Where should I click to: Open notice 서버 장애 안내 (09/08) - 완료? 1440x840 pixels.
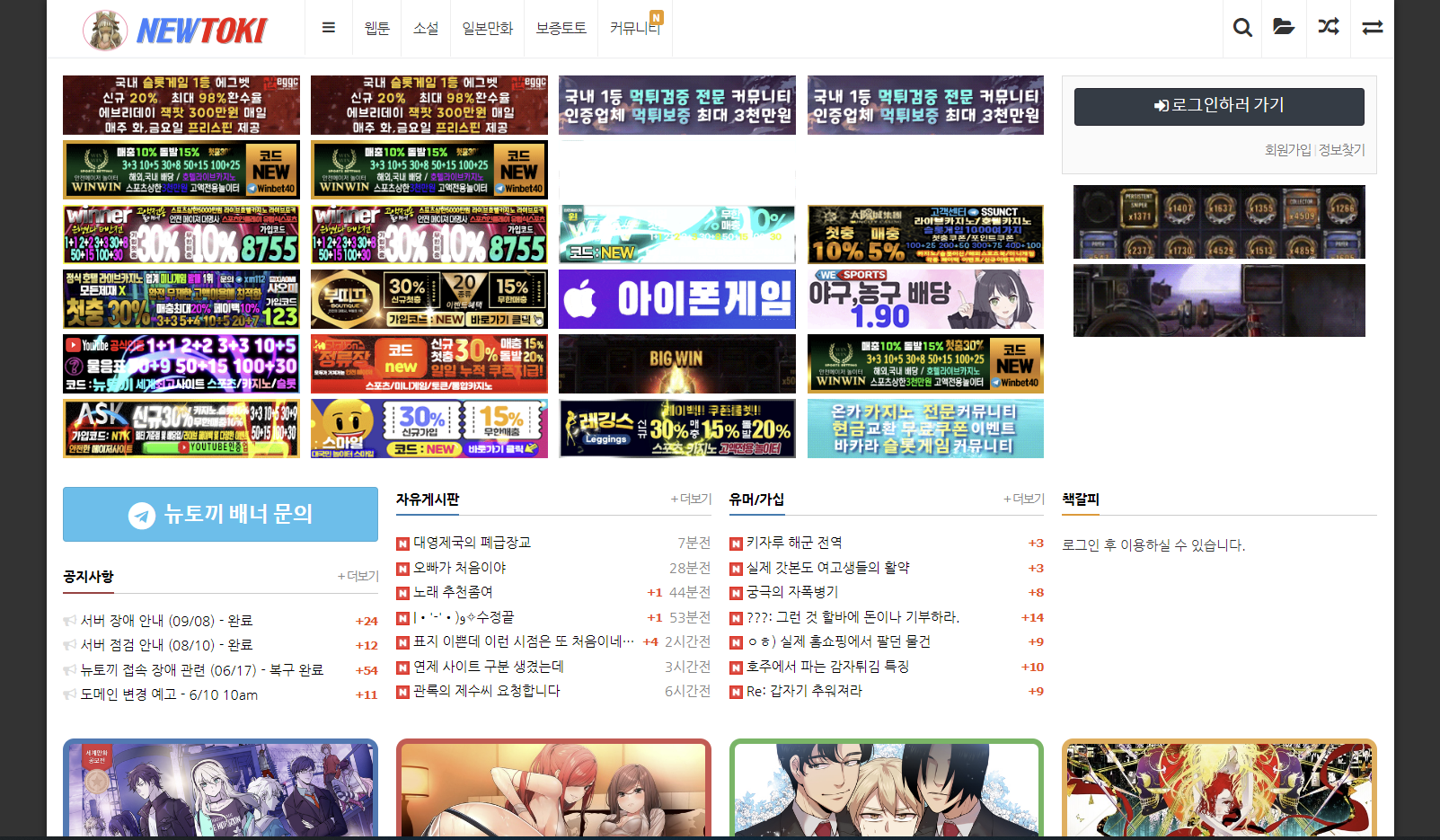(167, 621)
